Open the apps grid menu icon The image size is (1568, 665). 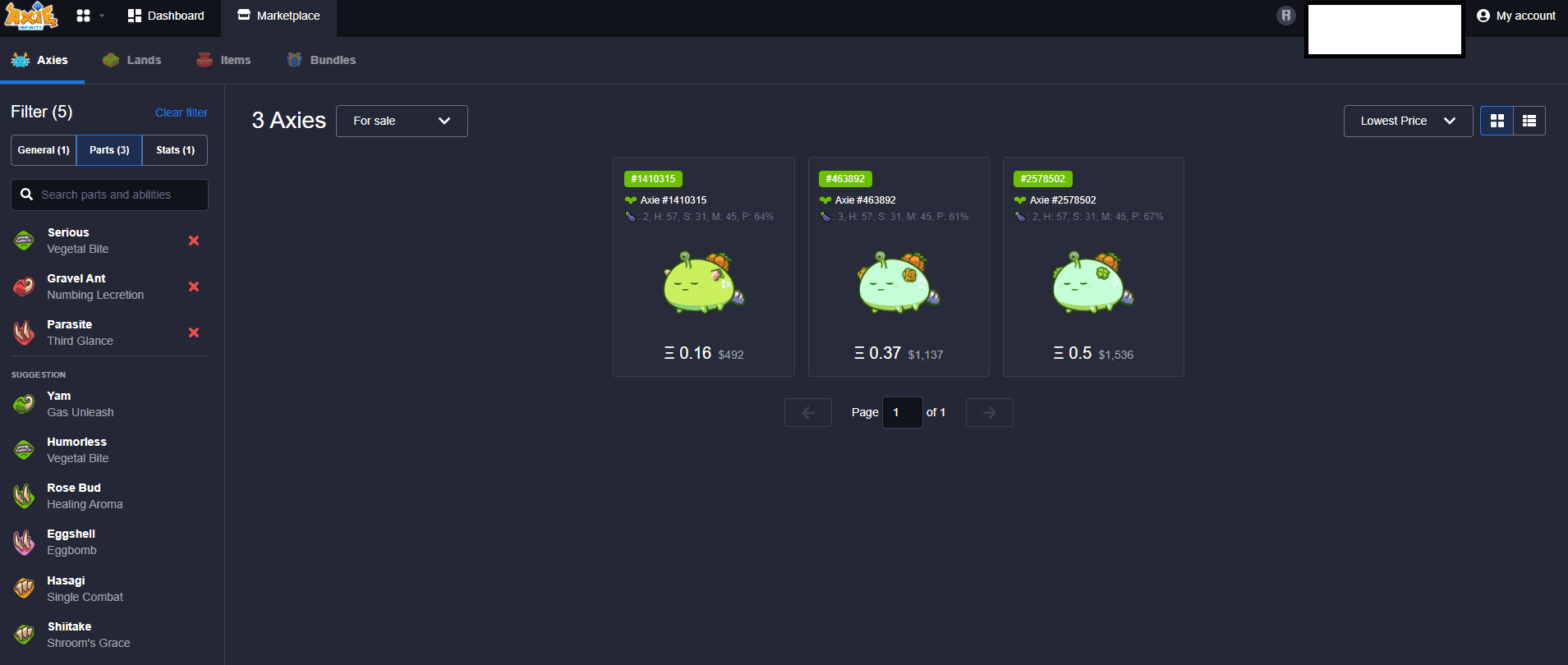point(83,16)
